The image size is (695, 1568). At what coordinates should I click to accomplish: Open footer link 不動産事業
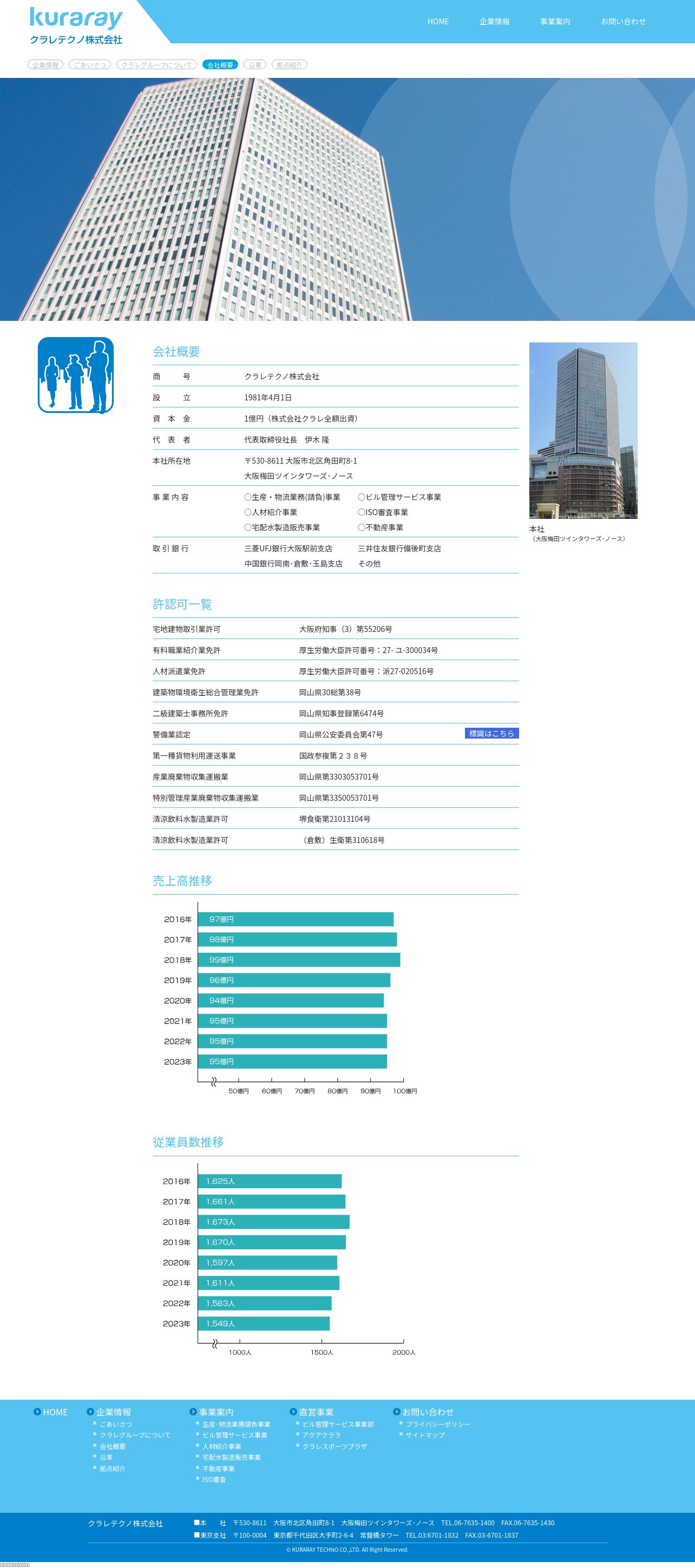point(219,1469)
